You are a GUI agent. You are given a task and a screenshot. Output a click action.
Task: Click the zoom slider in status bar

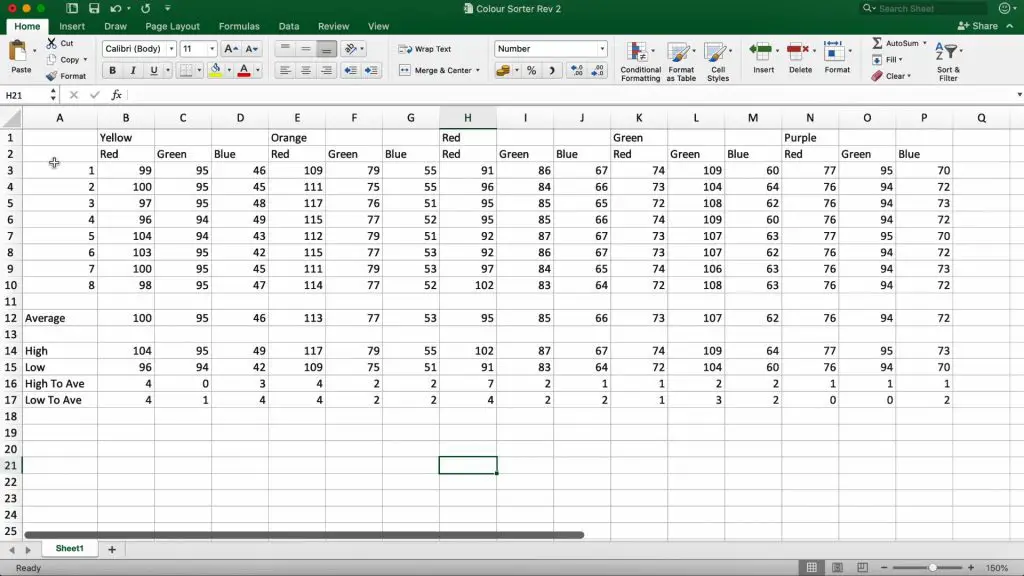click(x=932, y=568)
